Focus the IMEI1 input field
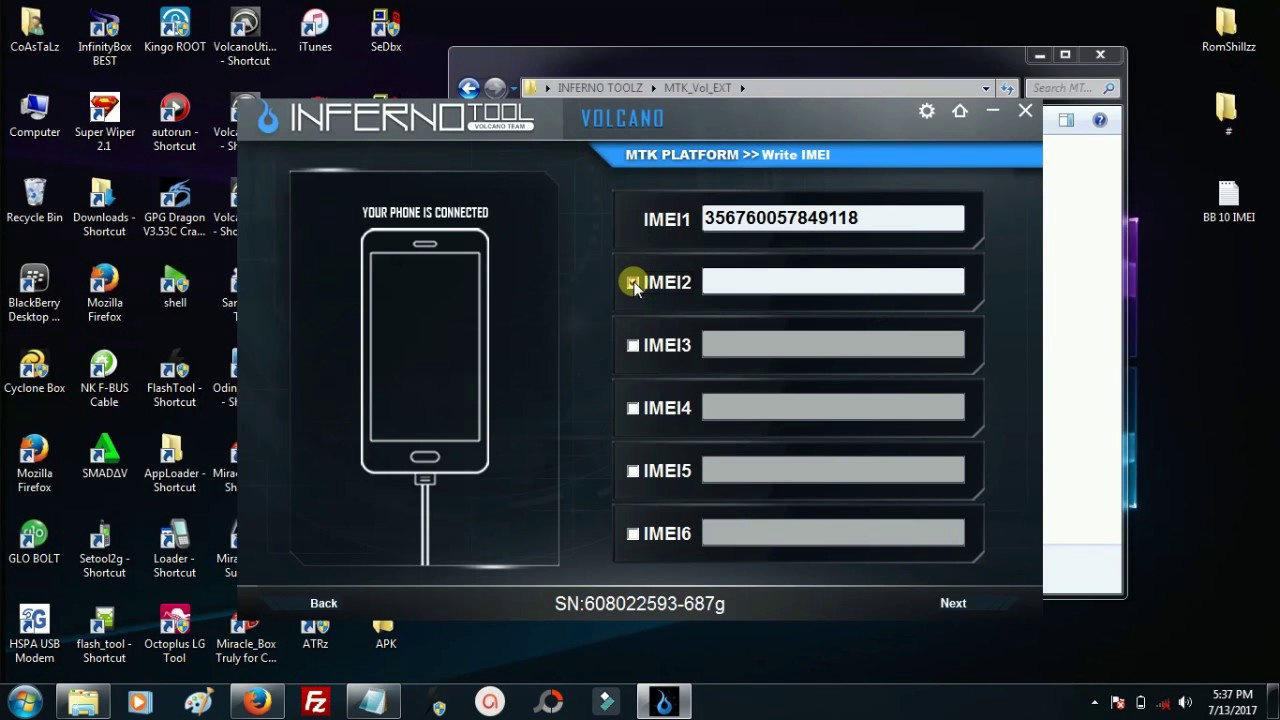1280x720 pixels. pyautogui.click(x=833, y=218)
